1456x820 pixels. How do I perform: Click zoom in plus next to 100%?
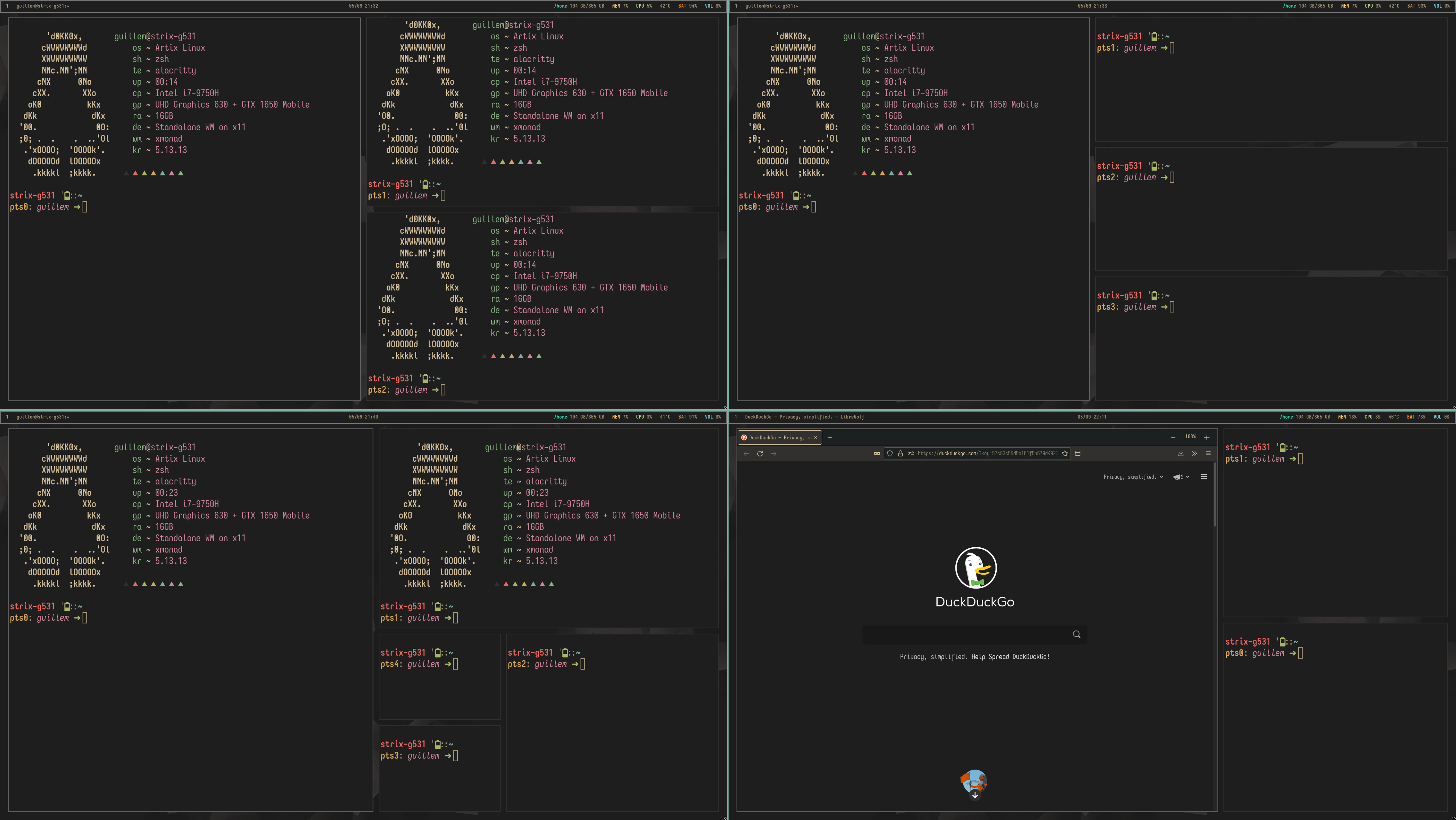(x=1207, y=438)
